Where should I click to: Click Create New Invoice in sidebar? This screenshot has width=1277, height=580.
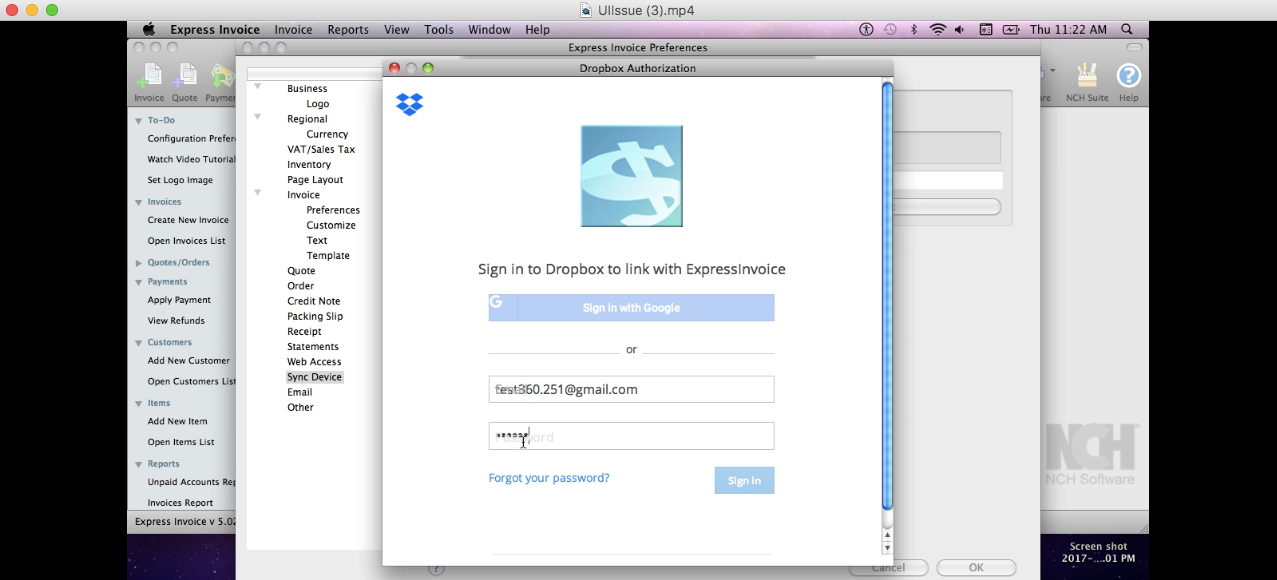pyautogui.click(x=188, y=220)
